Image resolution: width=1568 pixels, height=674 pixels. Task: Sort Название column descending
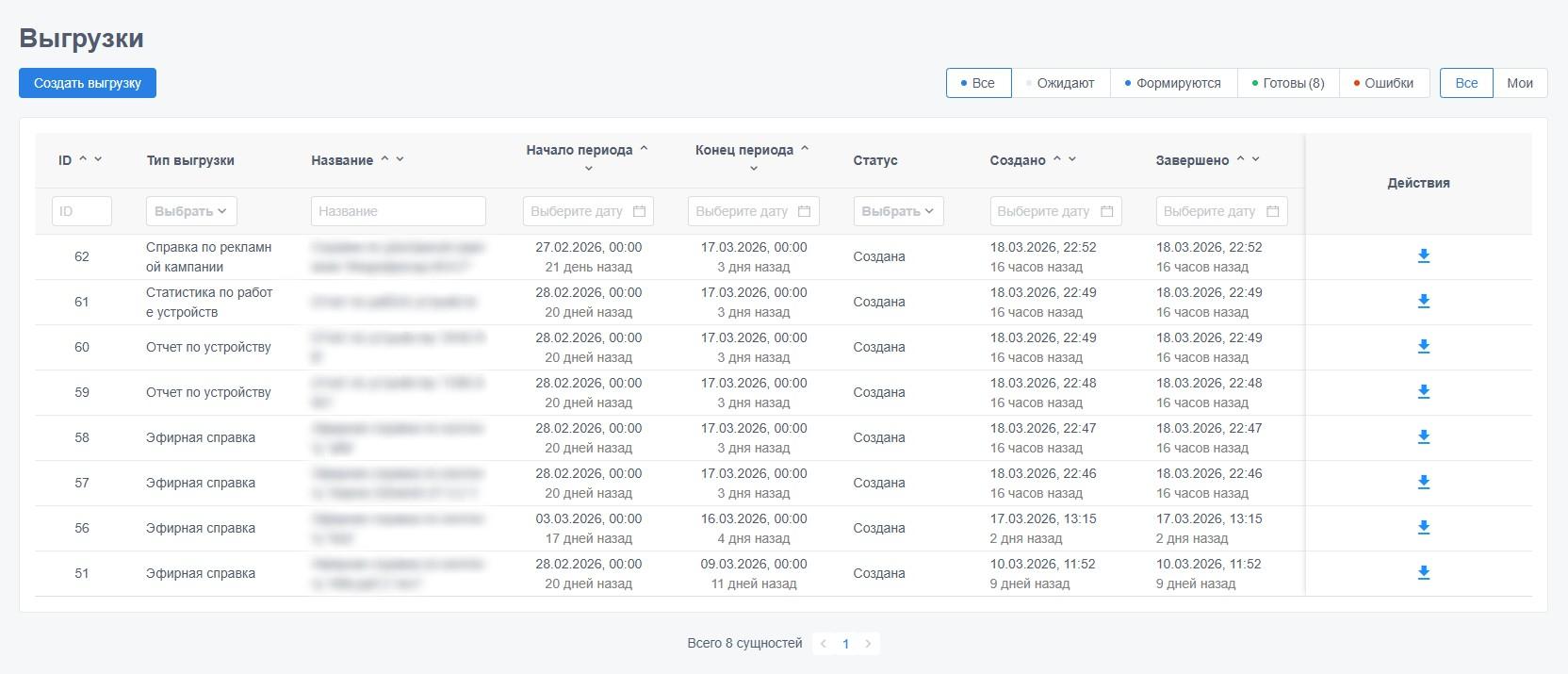(x=400, y=159)
